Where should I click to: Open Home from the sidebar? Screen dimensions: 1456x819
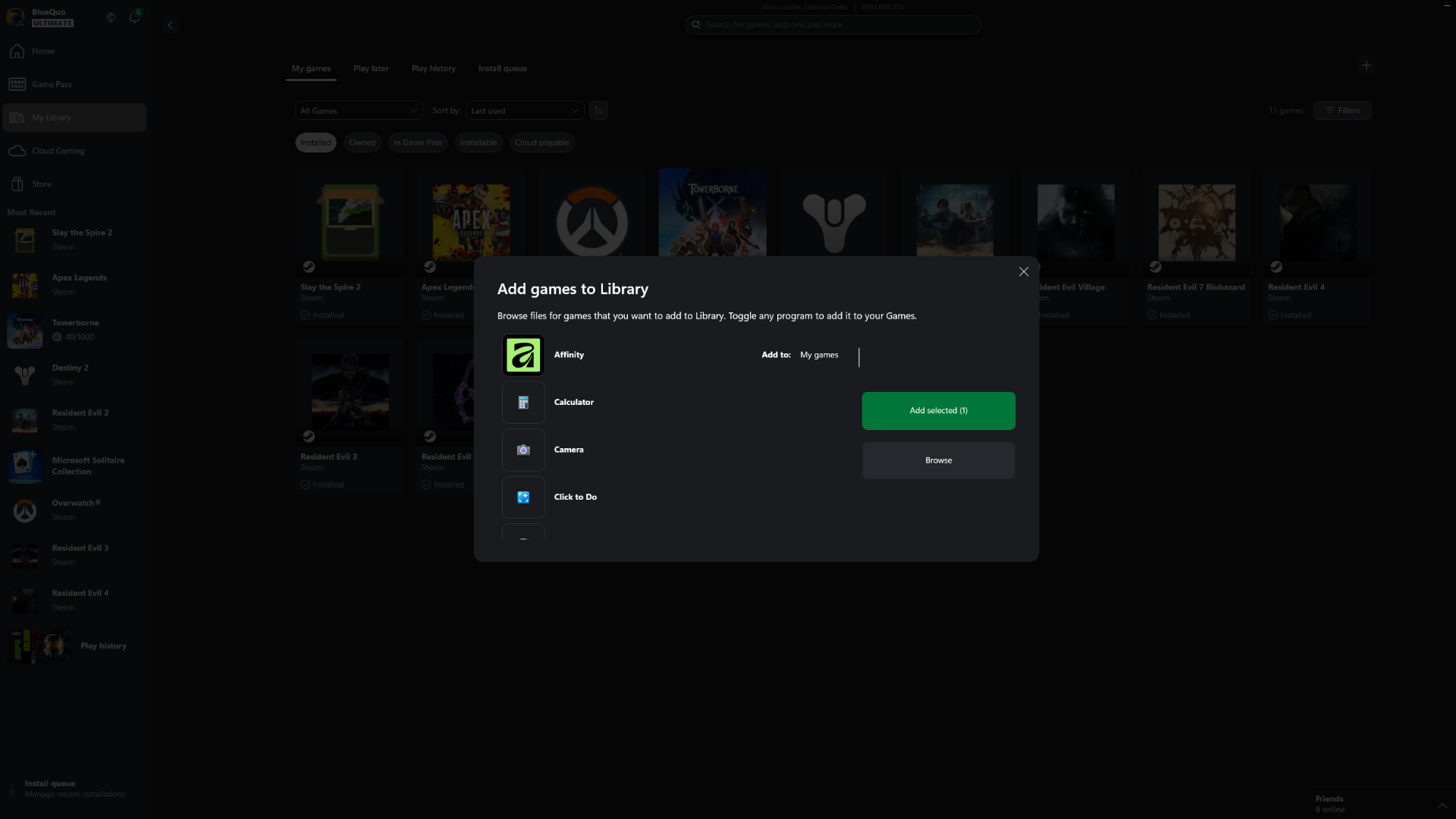coord(42,51)
